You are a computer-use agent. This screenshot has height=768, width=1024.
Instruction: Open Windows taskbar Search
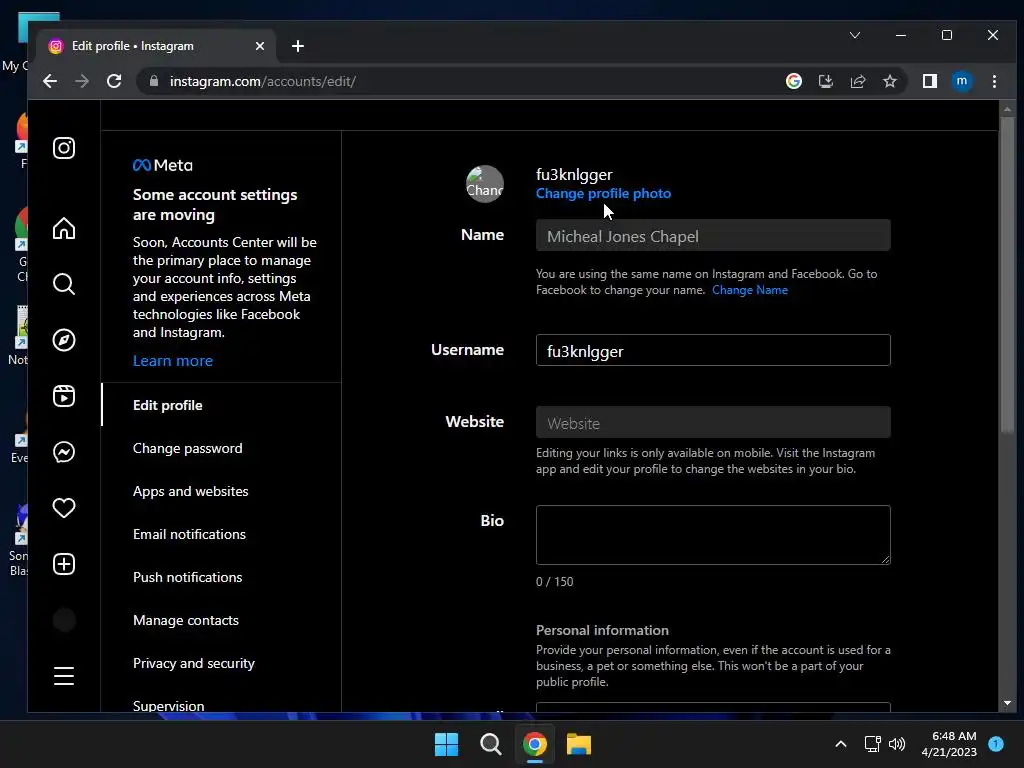[490, 744]
